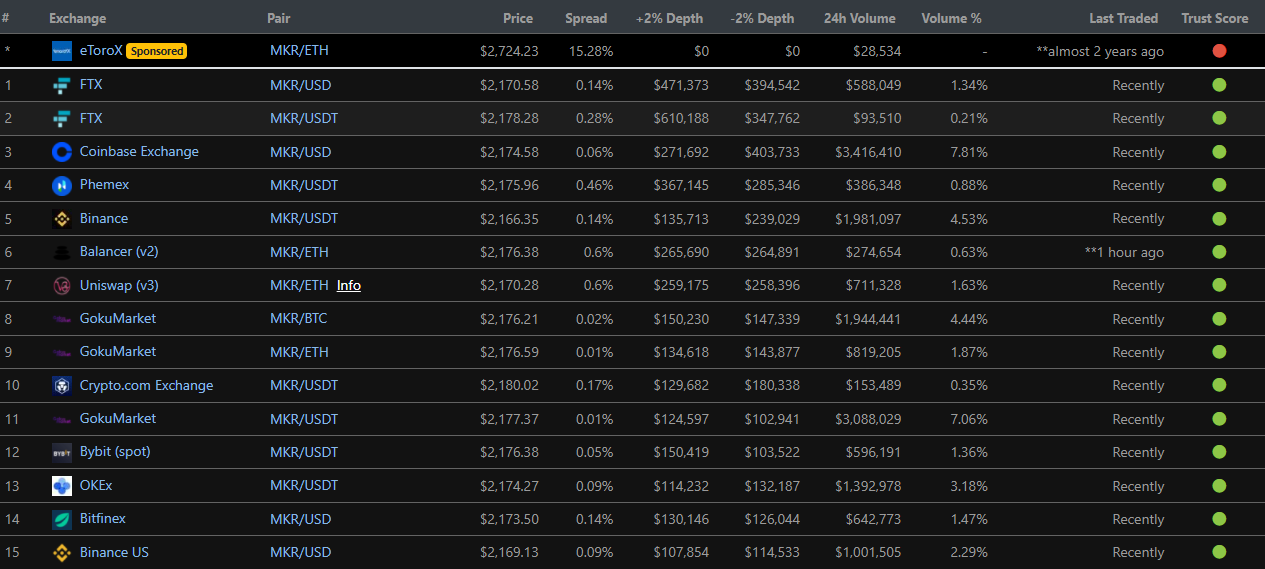The image size is (1265, 569).
Task: Open the Phemex exchange link
Action: point(104,185)
